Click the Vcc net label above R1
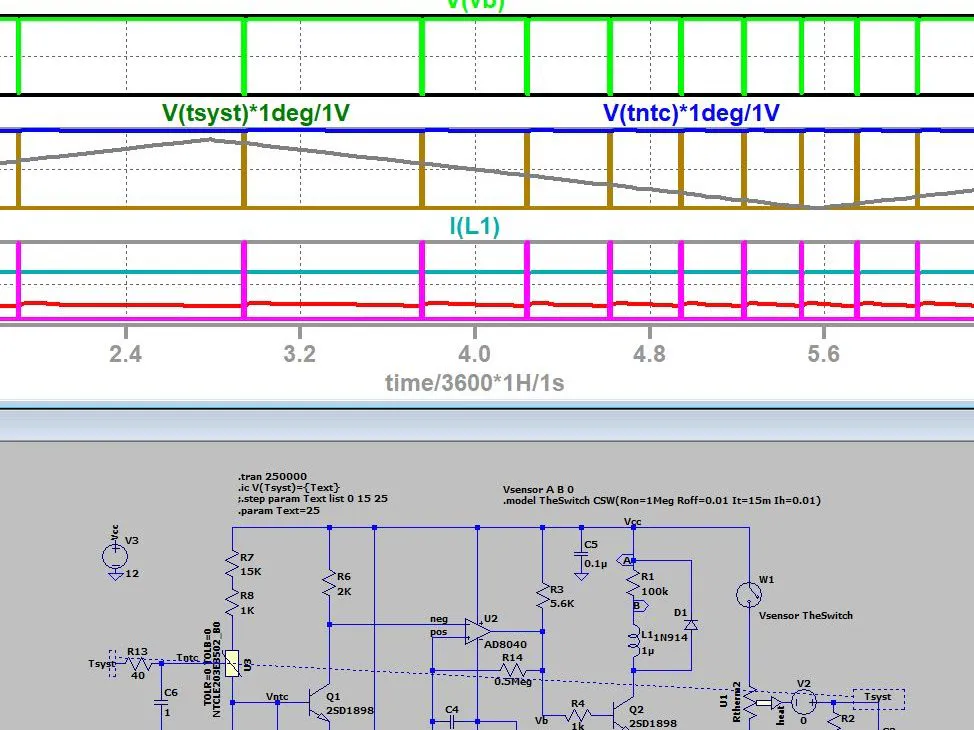Screen dimensions: 974x730 (x=632, y=522)
